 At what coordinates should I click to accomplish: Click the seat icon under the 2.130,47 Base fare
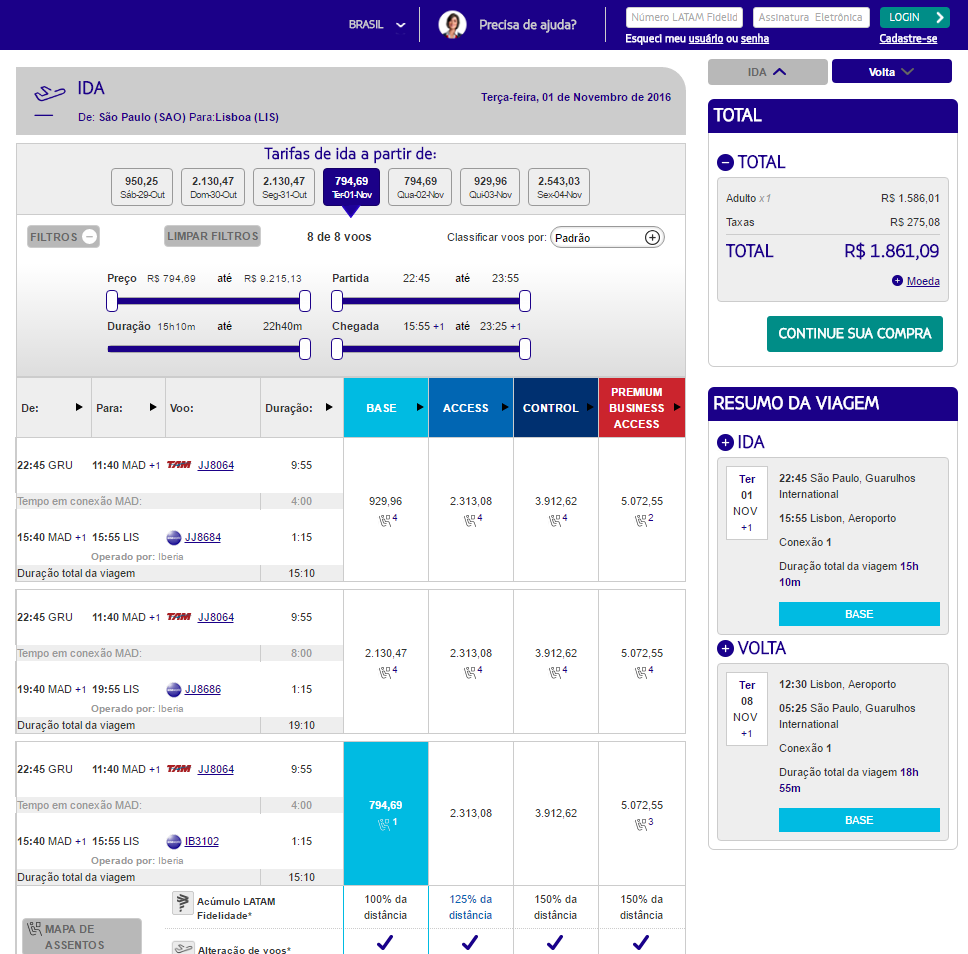[x=385, y=672]
